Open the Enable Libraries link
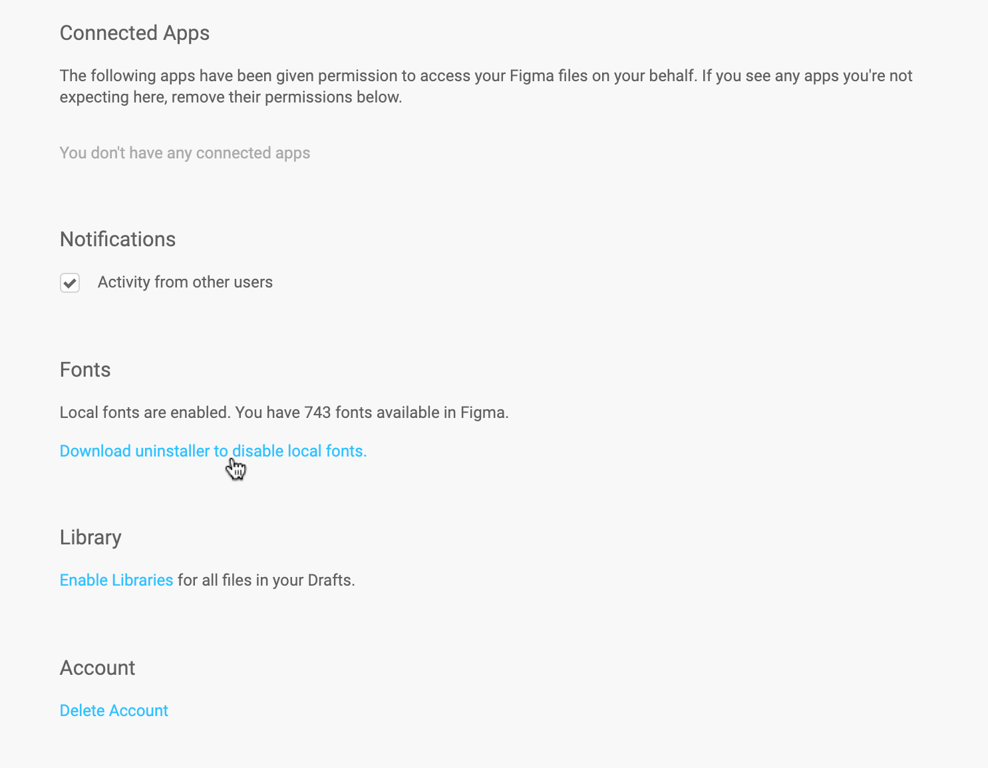 (116, 580)
